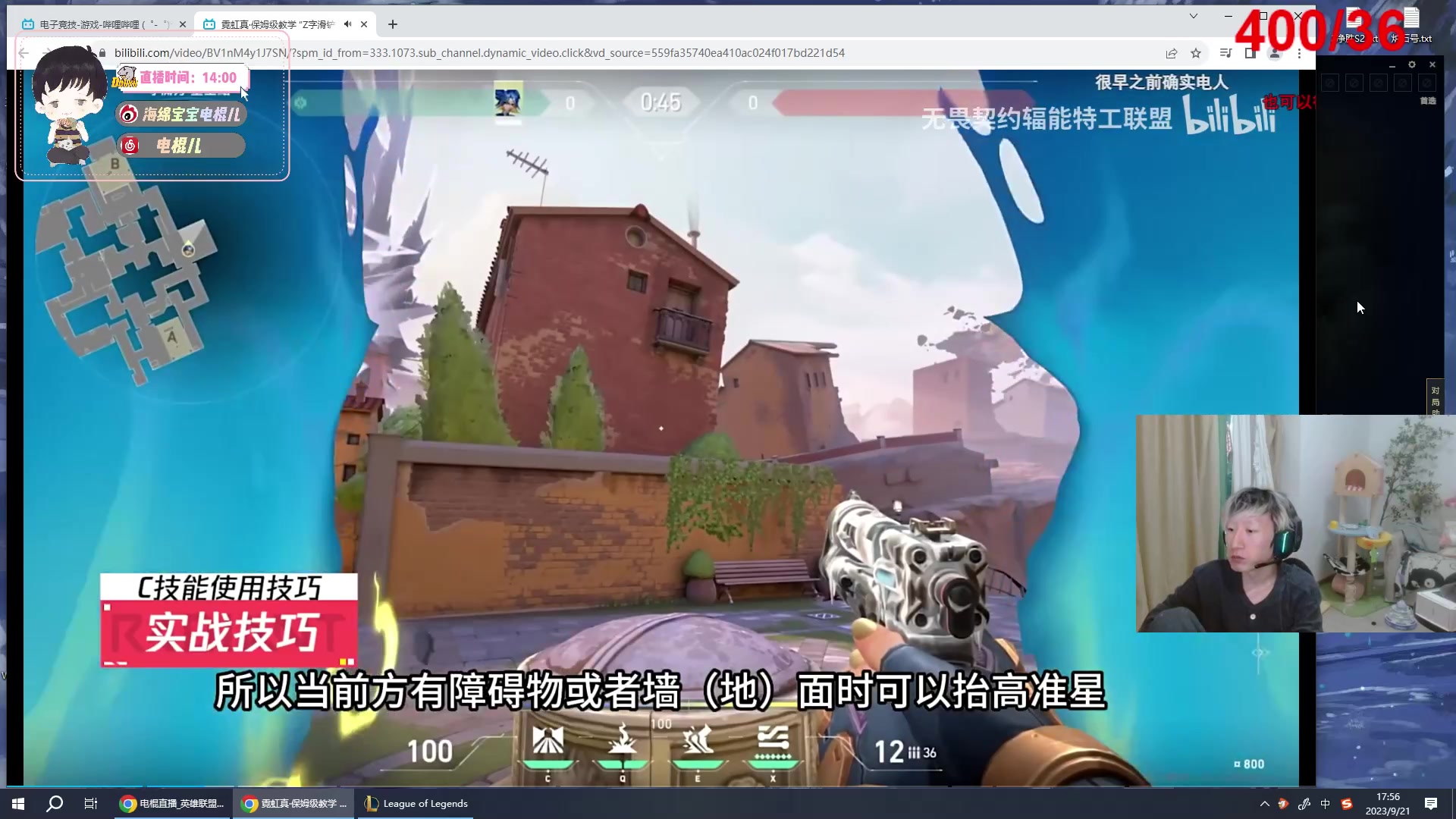The image size is (1456, 819).
Task: Close the 电子竞技-游戏 browser tab
Action: click(183, 24)
